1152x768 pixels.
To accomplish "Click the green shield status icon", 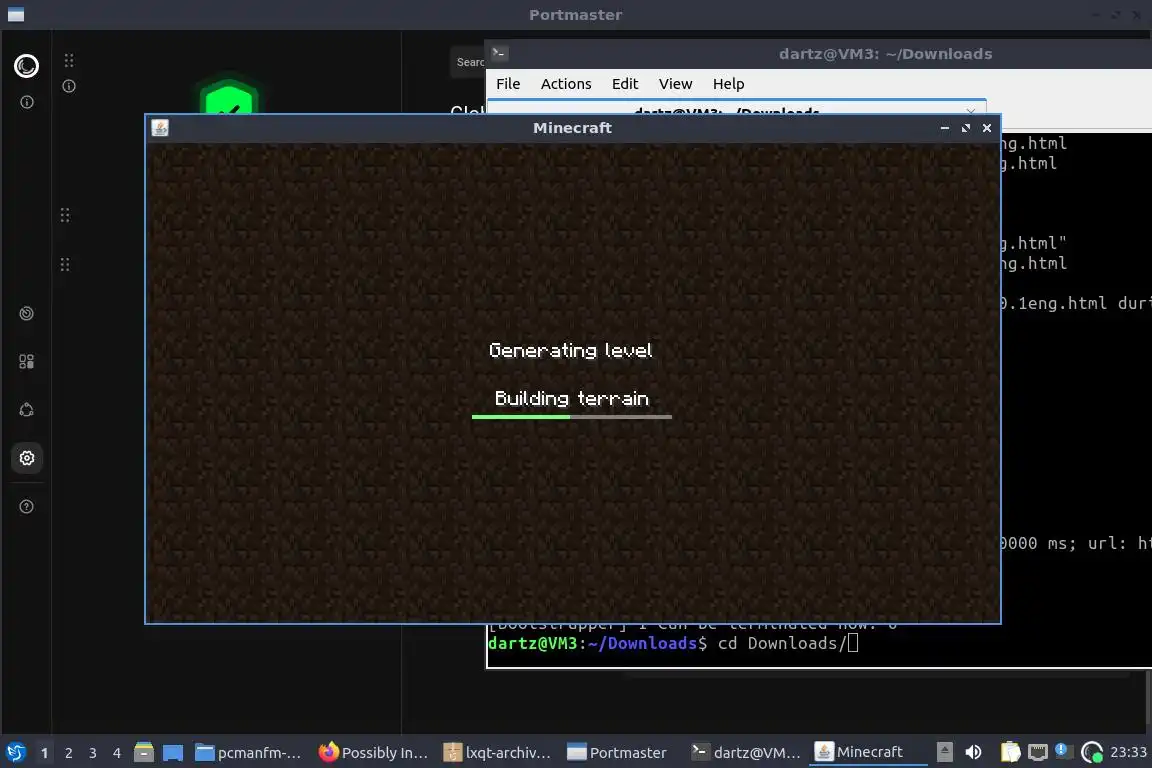I will [x=228, y=97].
